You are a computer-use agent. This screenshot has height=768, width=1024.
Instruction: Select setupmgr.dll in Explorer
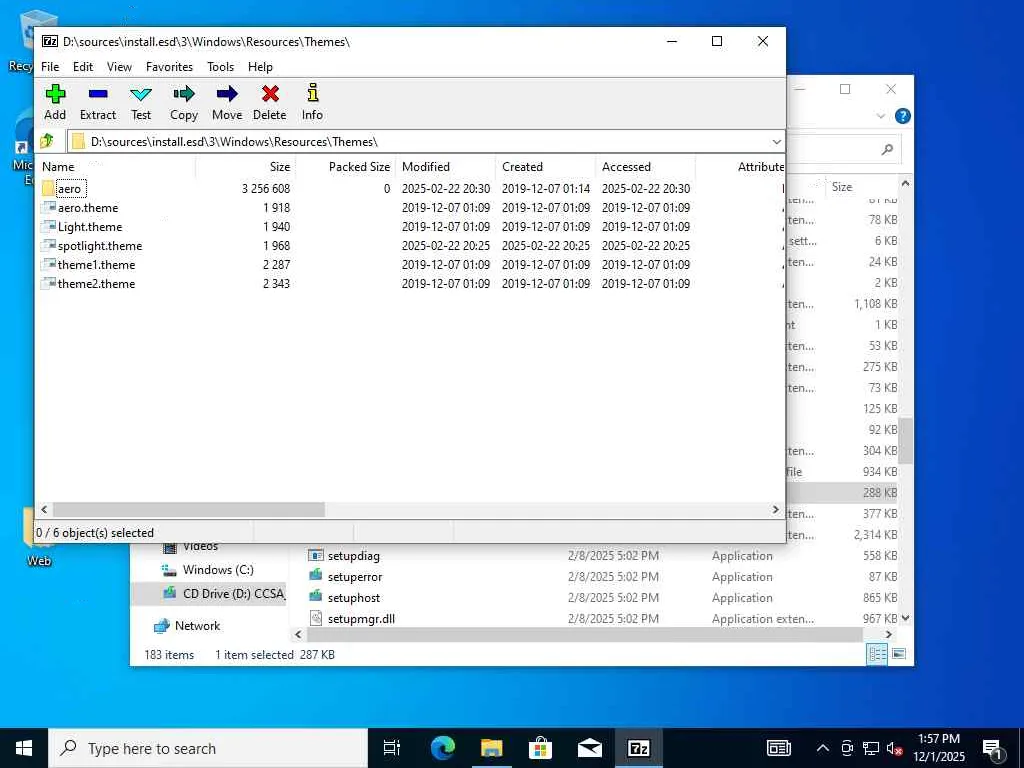coord(361,618)
